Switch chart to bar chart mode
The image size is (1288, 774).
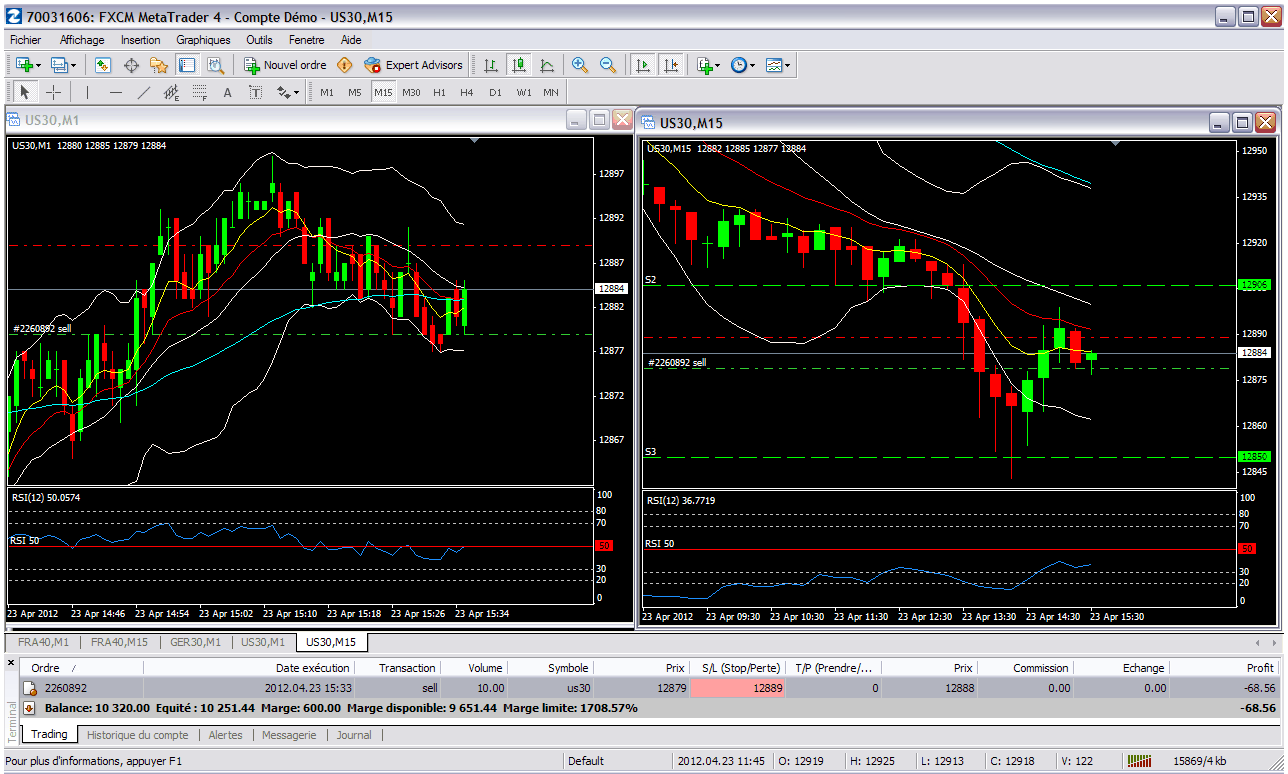491,65
